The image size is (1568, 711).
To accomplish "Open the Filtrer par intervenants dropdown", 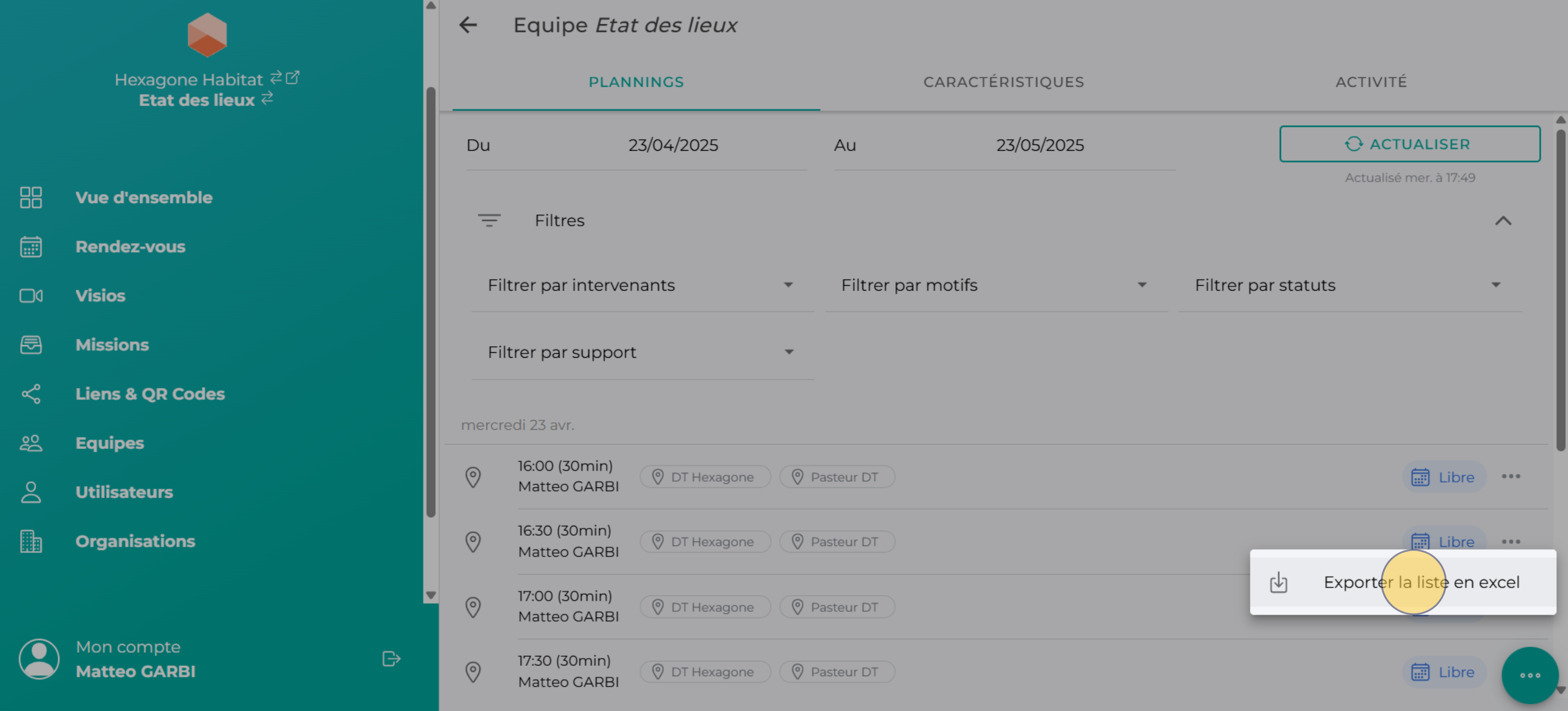I will tap(641, 285).
